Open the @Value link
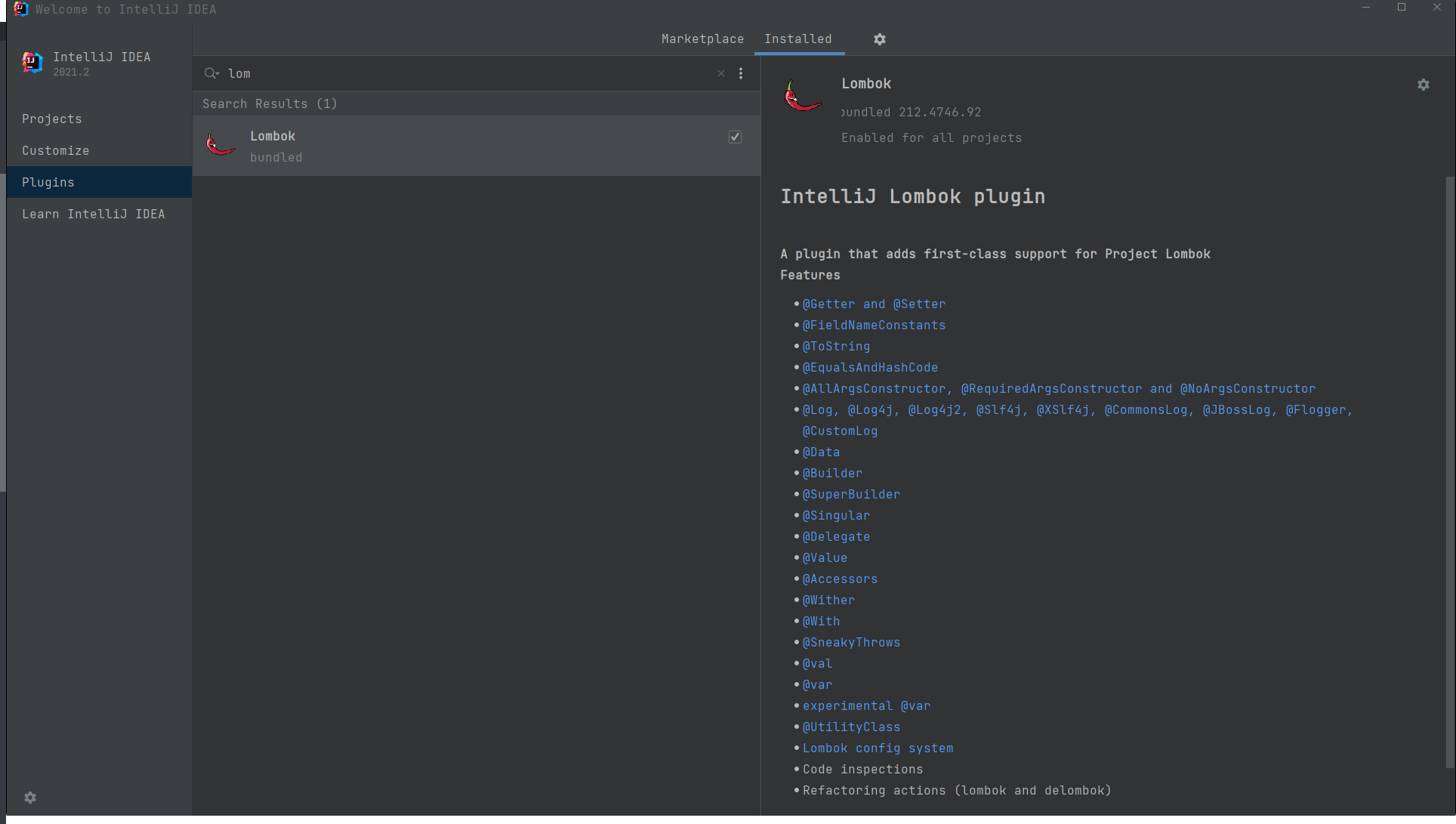 pos(825,558)
